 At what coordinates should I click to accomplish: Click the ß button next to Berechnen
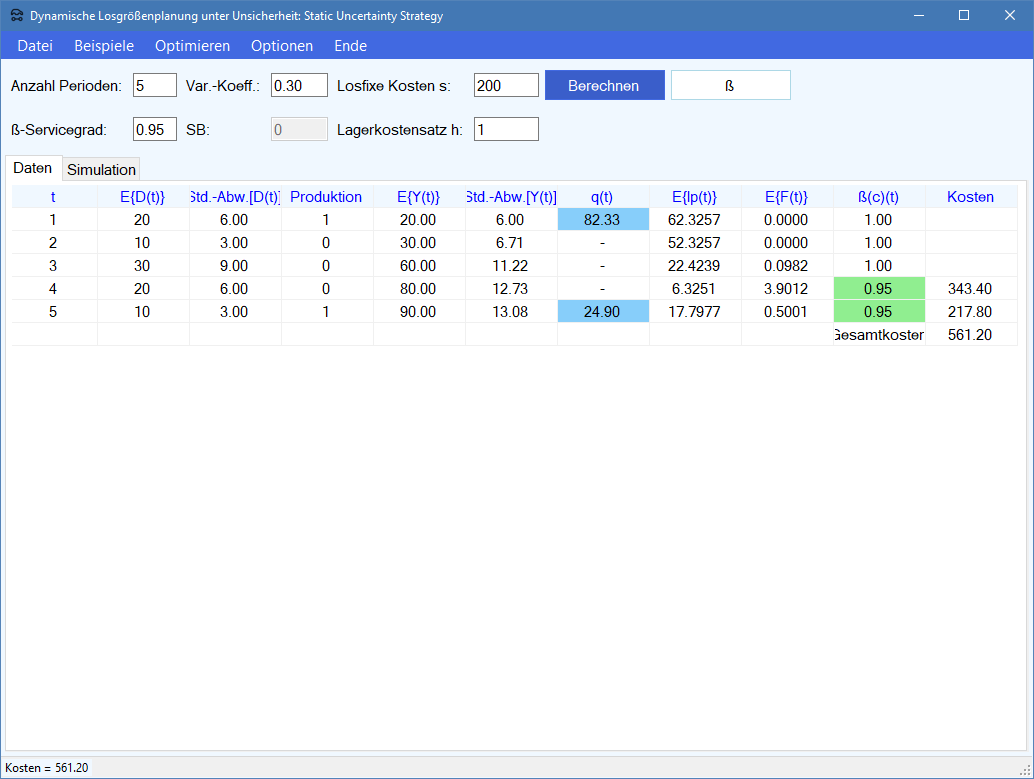point(730,86)
